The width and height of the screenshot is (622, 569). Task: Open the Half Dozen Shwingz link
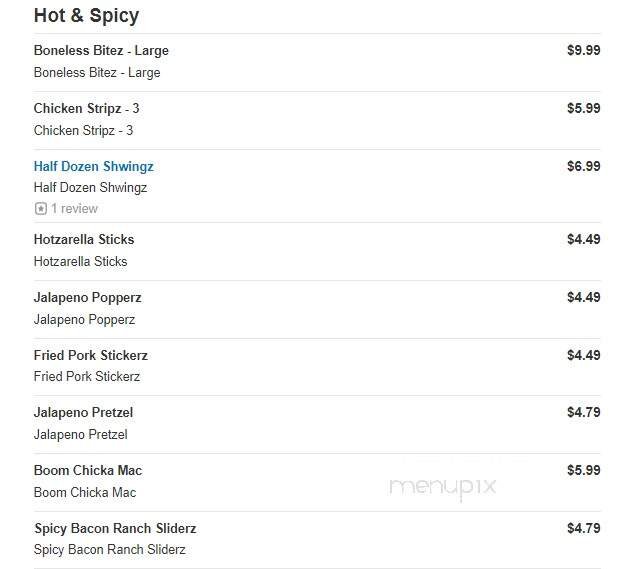pyautogui.click(x=93, y=167)
